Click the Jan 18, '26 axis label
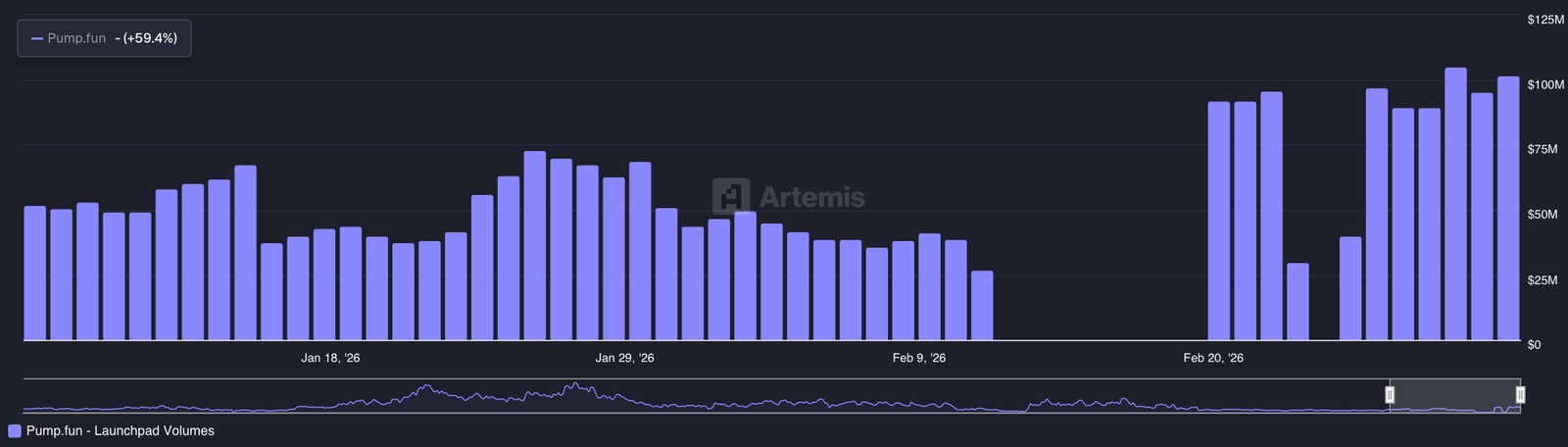This screenshot has width=1568, height=447. click(x=330, y=358)
